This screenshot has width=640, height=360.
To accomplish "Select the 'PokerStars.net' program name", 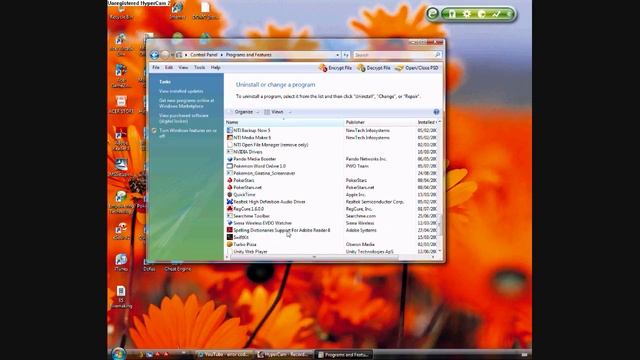I will 247,187.
